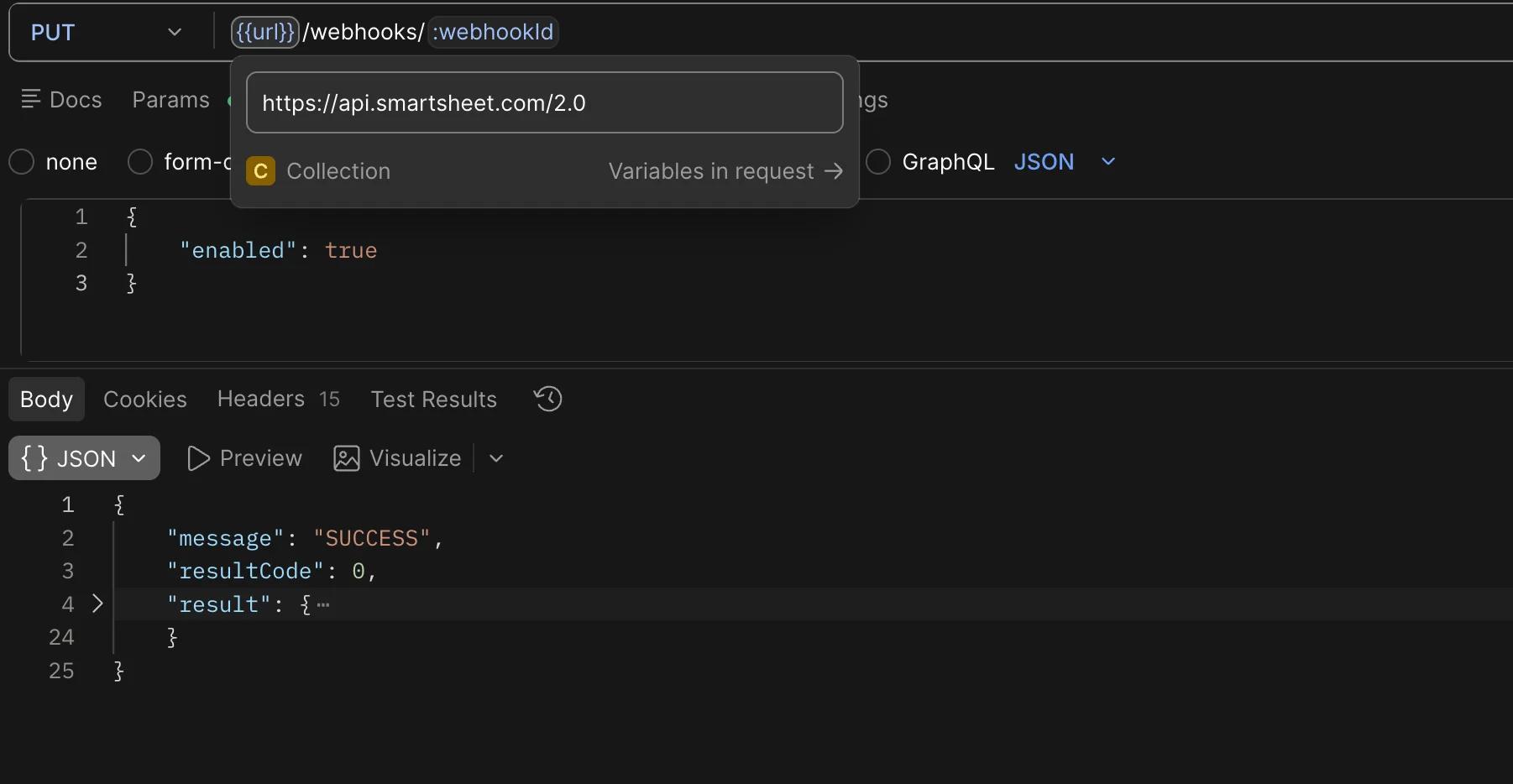This screenshot has width=1513, height=784.
Task: Click the Preview button
Action: [244, 458]
